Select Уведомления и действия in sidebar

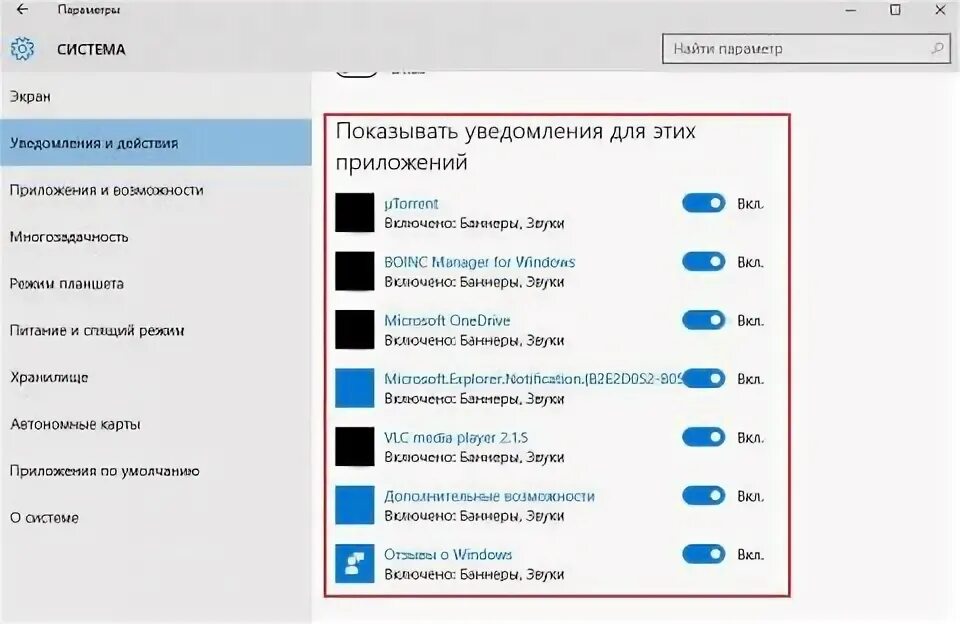point(156,143)
